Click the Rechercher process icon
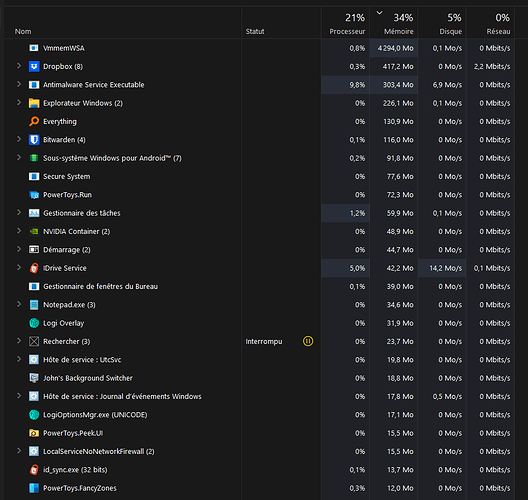The height and width of the screenshot is (500, 528). (x=34, y=341)
